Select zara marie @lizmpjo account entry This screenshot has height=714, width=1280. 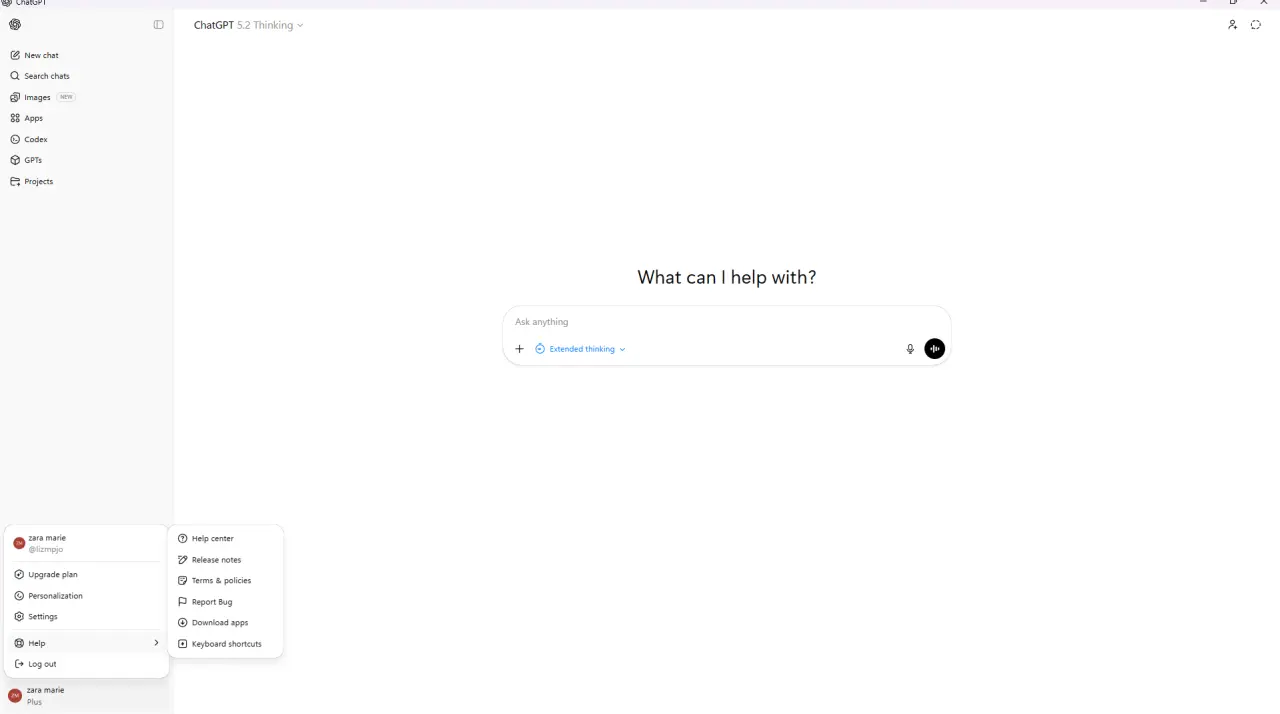click(x=87, y=543)
